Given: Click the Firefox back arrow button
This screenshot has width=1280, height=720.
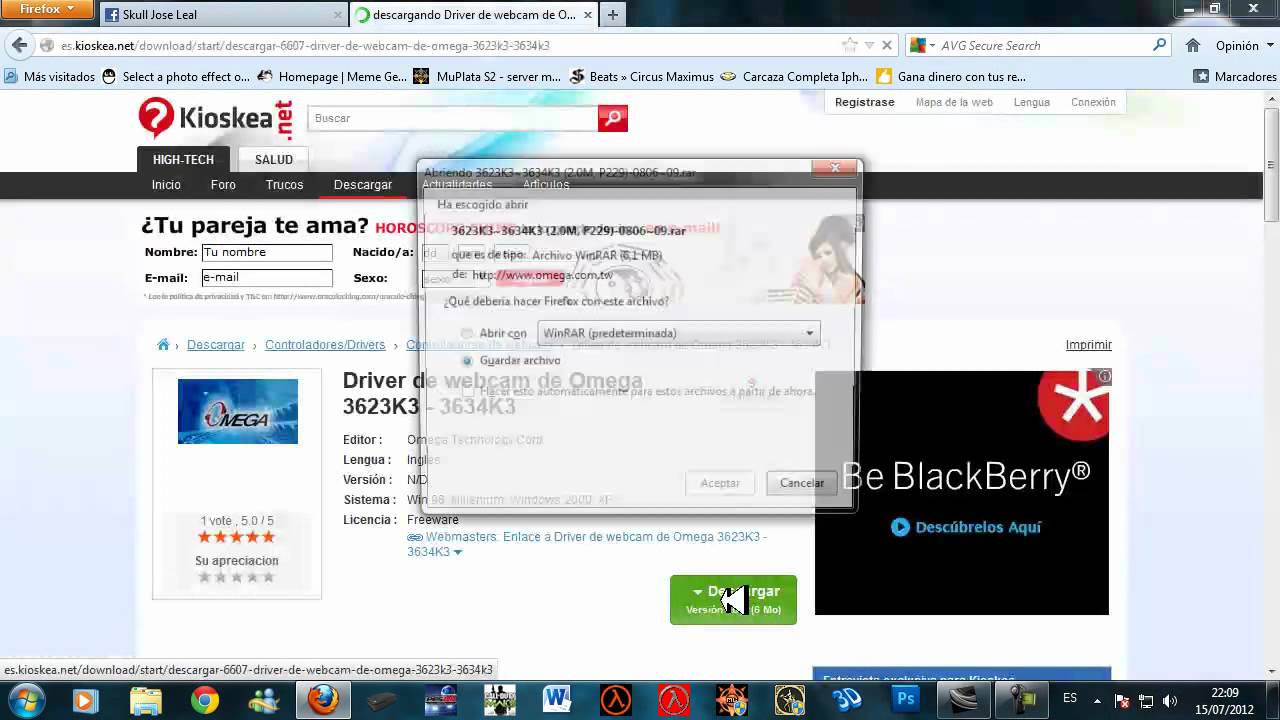Looking at the screenshot, I should [18, 45].
